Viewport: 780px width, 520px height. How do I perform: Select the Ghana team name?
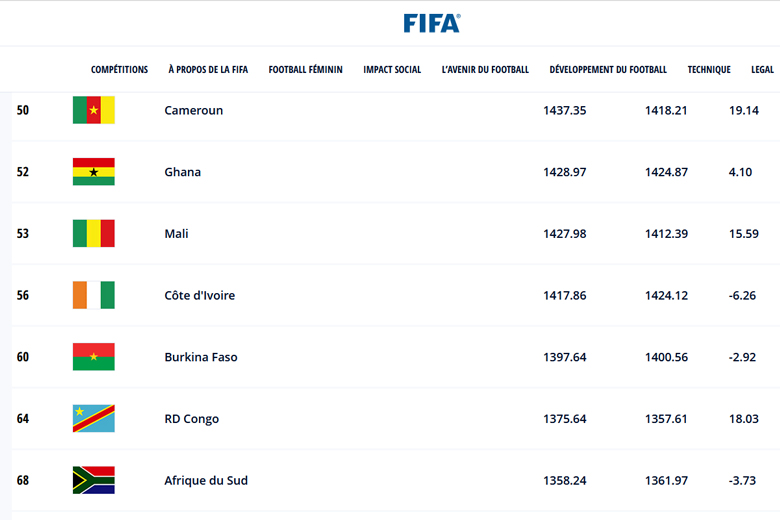[183, 172]
